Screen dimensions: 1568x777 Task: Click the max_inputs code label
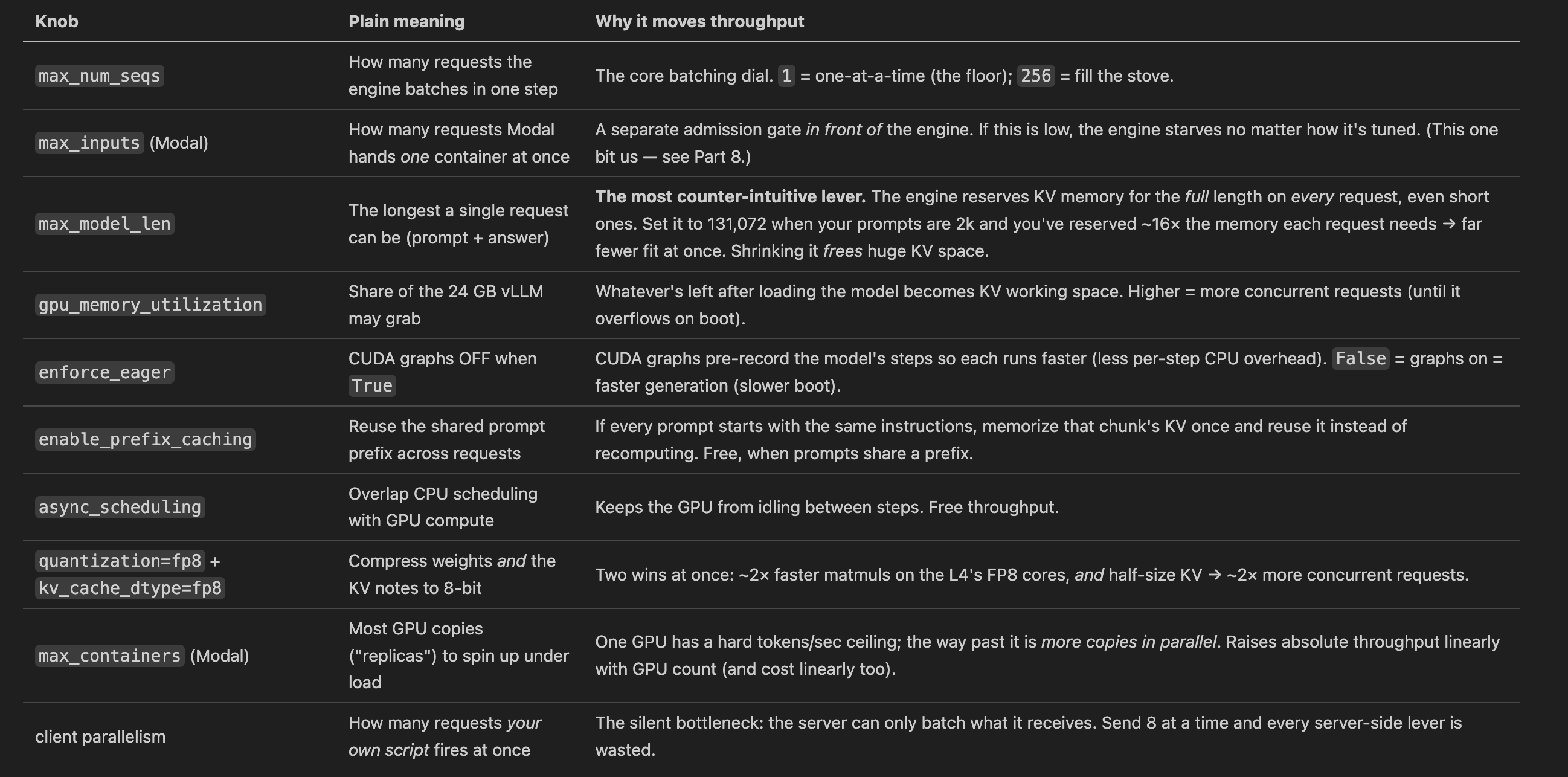click(89, 143)
